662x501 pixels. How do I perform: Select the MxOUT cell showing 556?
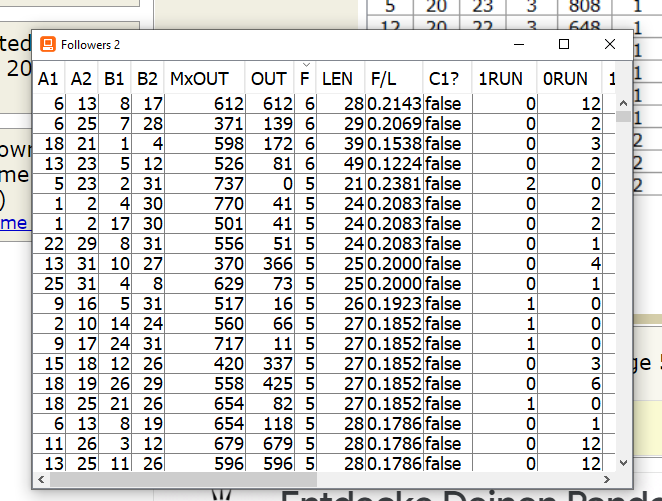(x=204, y=244)
